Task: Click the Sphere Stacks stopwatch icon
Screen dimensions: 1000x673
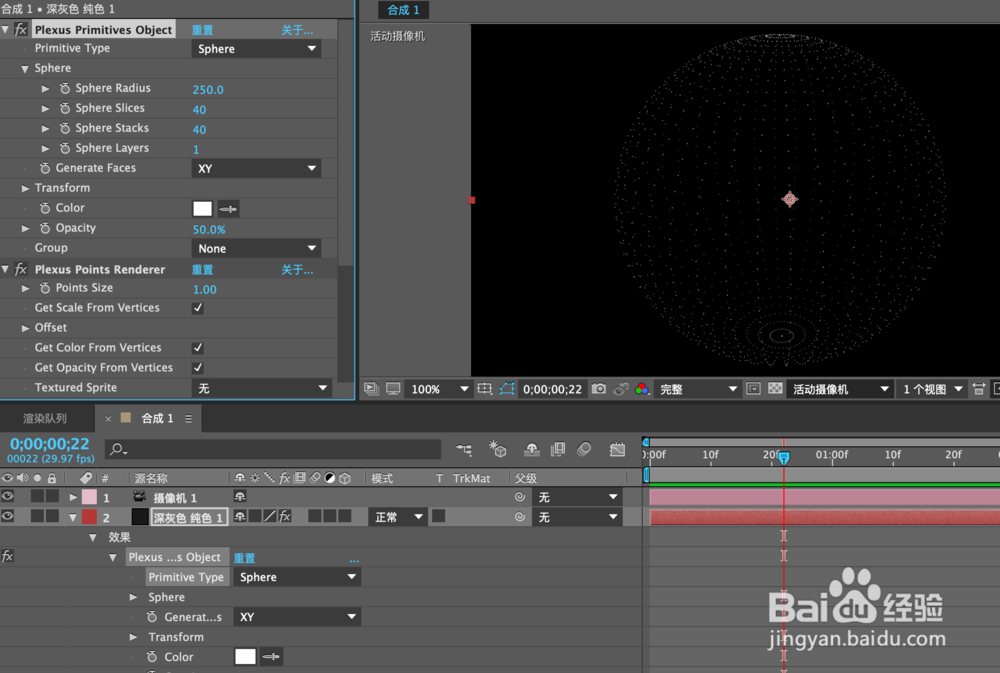Action: point(64,128)
